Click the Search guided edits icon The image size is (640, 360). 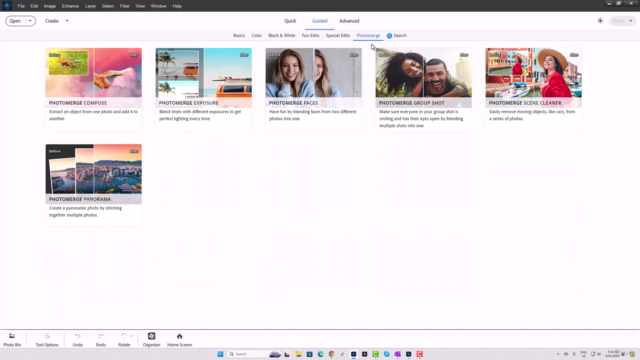click(x=389, y=36)
